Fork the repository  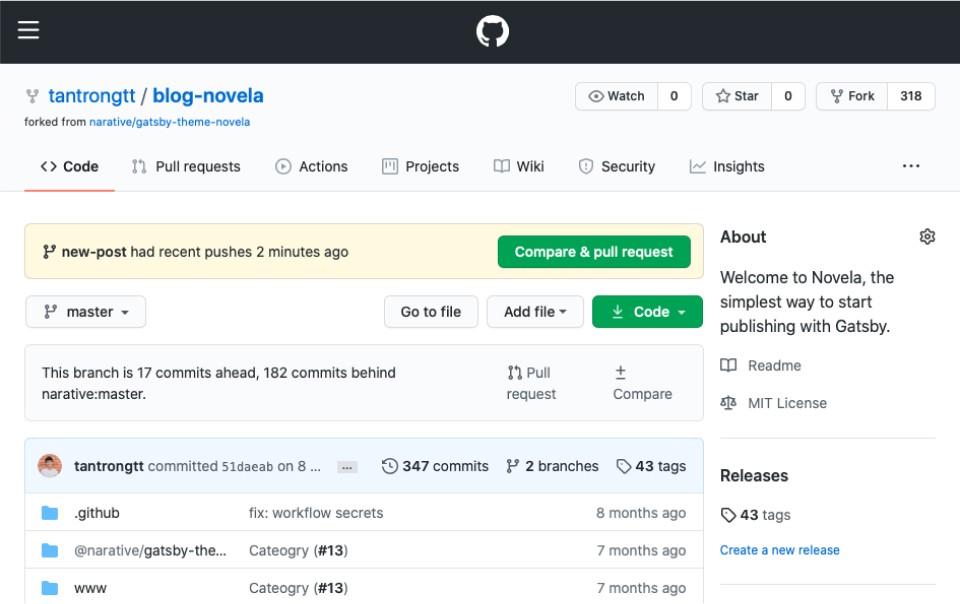tap(852, 96)
